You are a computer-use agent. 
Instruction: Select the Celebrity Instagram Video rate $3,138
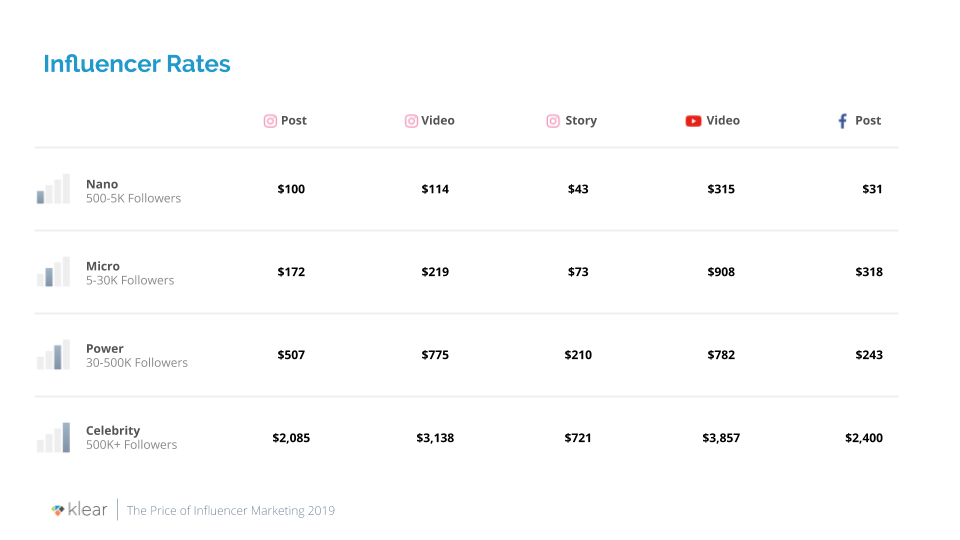[x=435, y=438]
